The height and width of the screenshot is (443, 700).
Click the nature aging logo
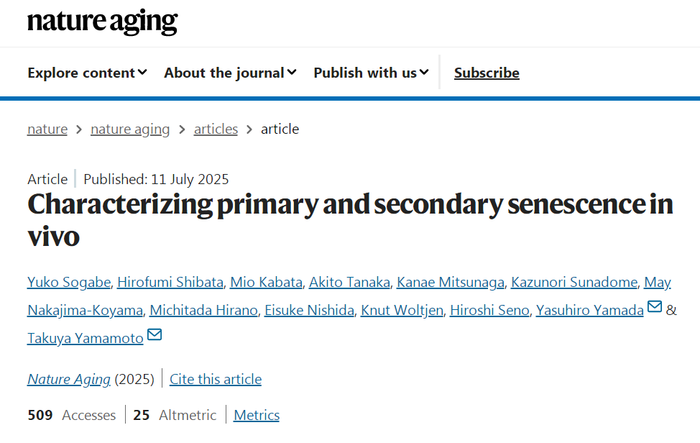[102, 21]
